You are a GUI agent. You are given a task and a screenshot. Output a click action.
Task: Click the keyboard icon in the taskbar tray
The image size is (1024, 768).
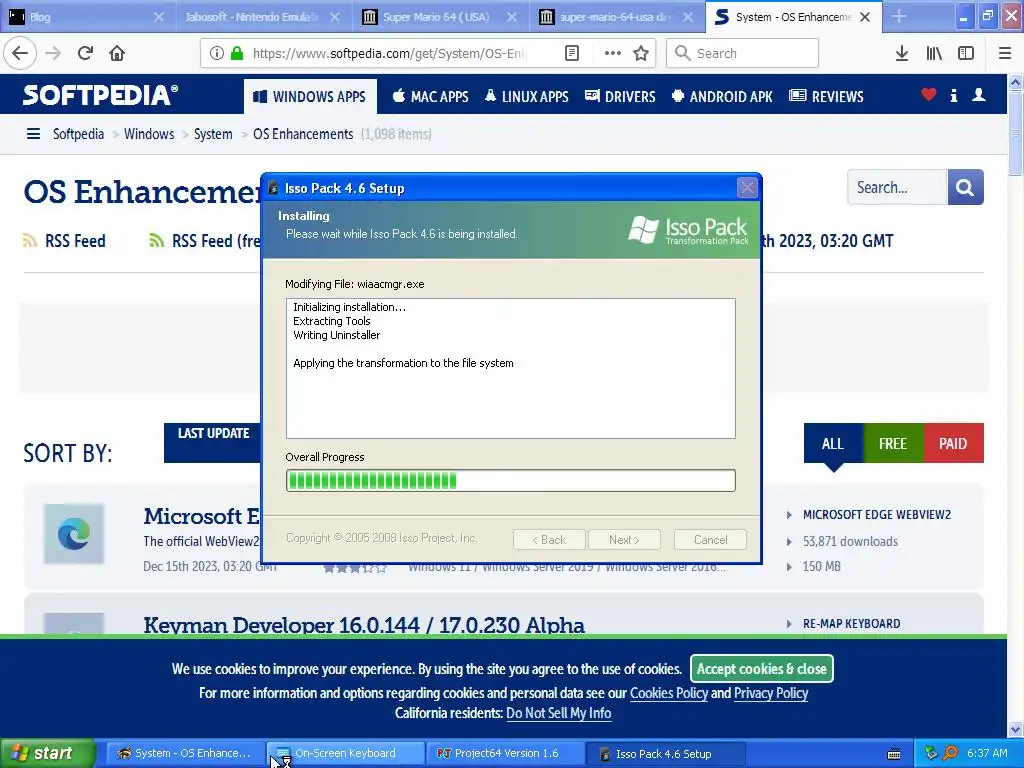tap(894, 754)
